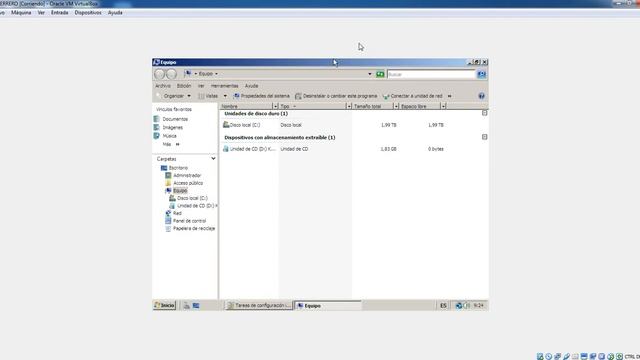Image resolution: width=640 pixels, height=360 pixels.
Task: Click the green refresh icon beside address bar
Action: pos(380,74)
